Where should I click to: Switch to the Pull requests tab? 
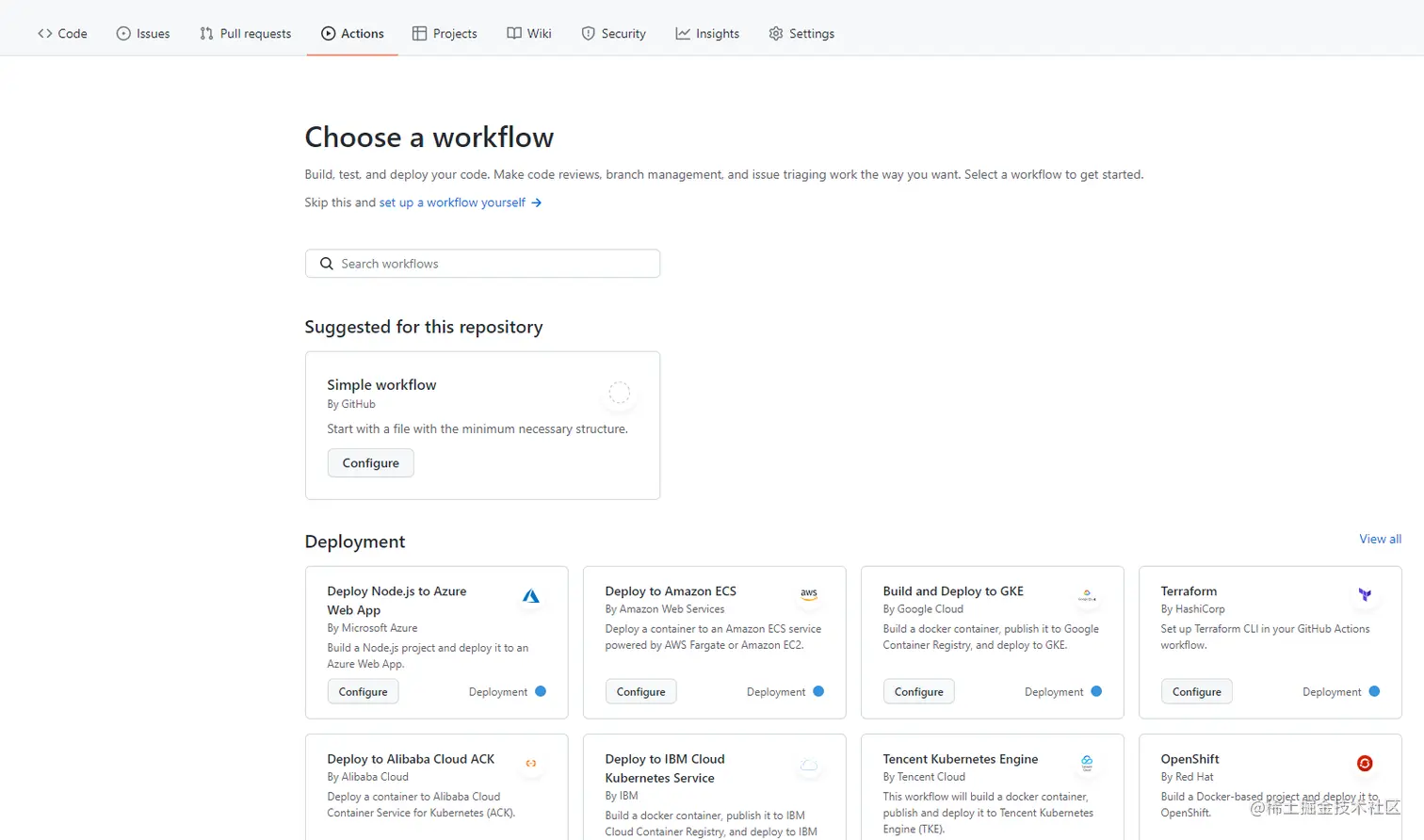(x=246, y=34)
